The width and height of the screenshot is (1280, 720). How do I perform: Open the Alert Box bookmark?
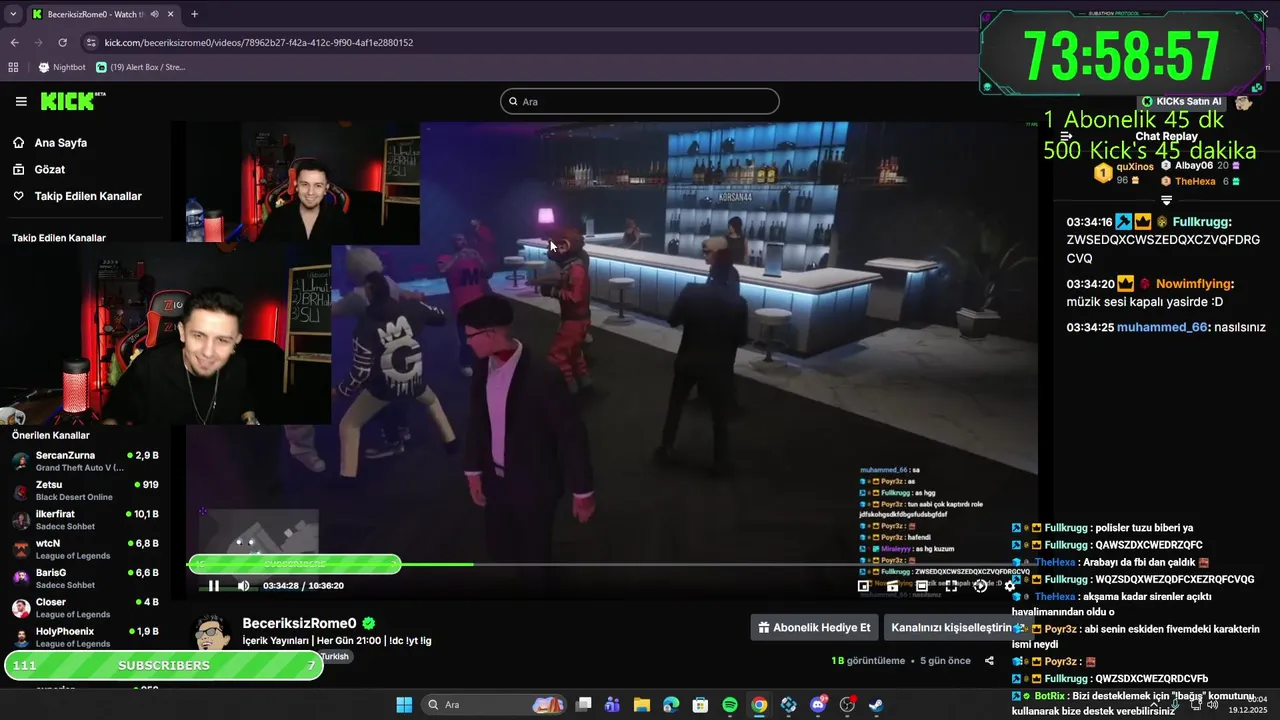[140, 68]
